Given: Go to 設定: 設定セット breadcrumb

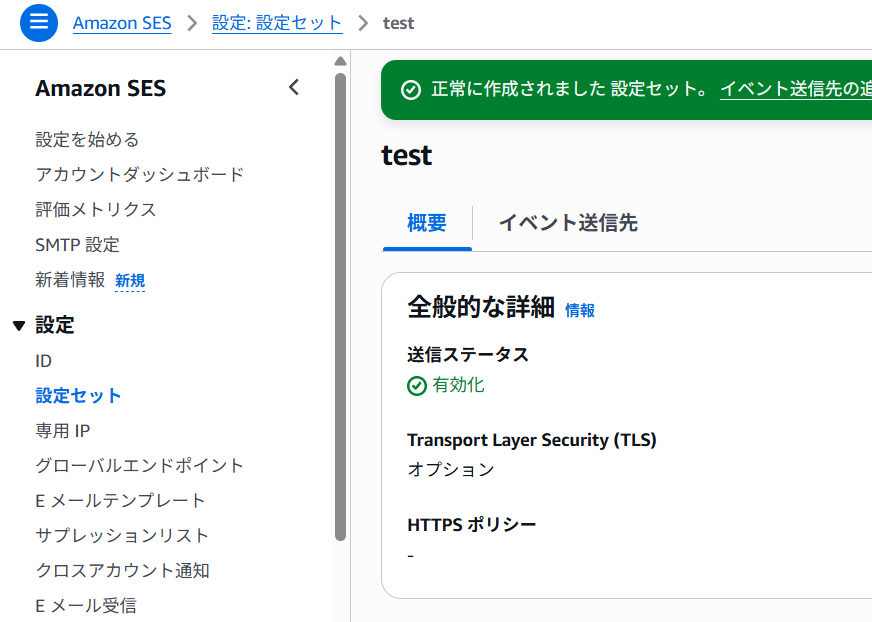Looking at the screenshot, I should 277,23.
